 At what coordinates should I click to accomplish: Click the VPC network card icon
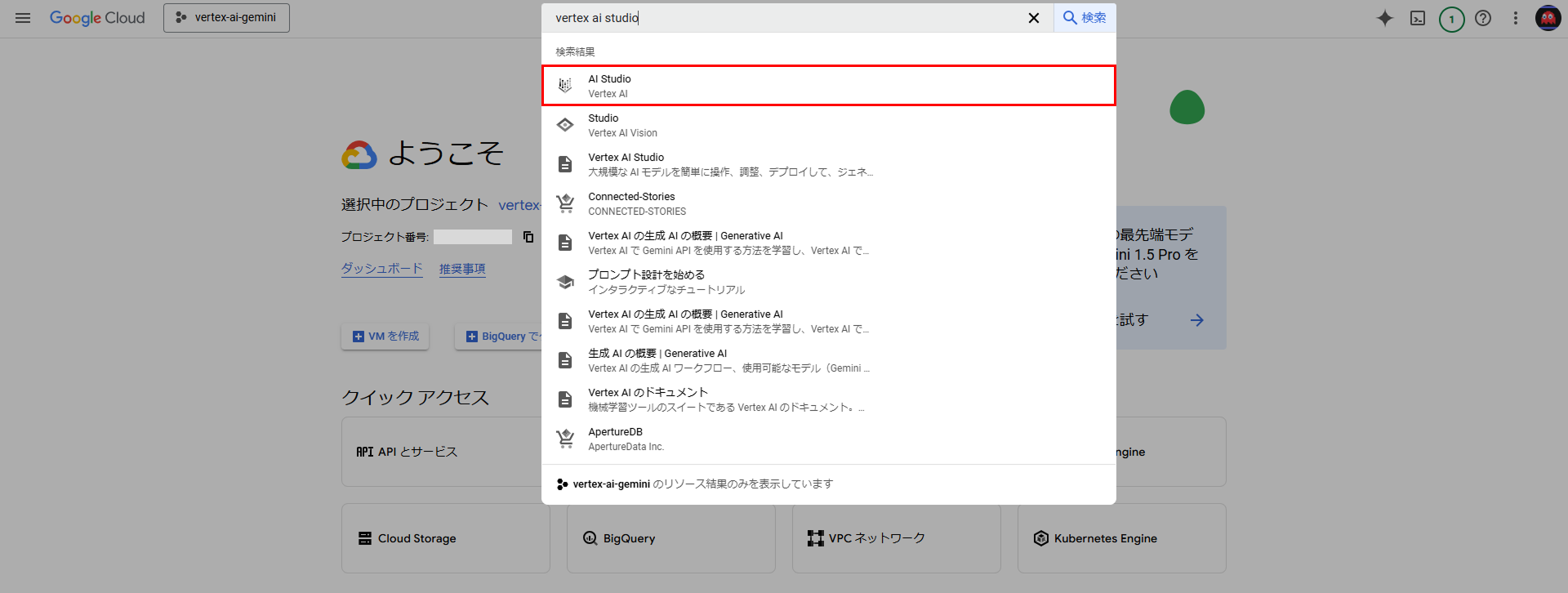(816, 538)
